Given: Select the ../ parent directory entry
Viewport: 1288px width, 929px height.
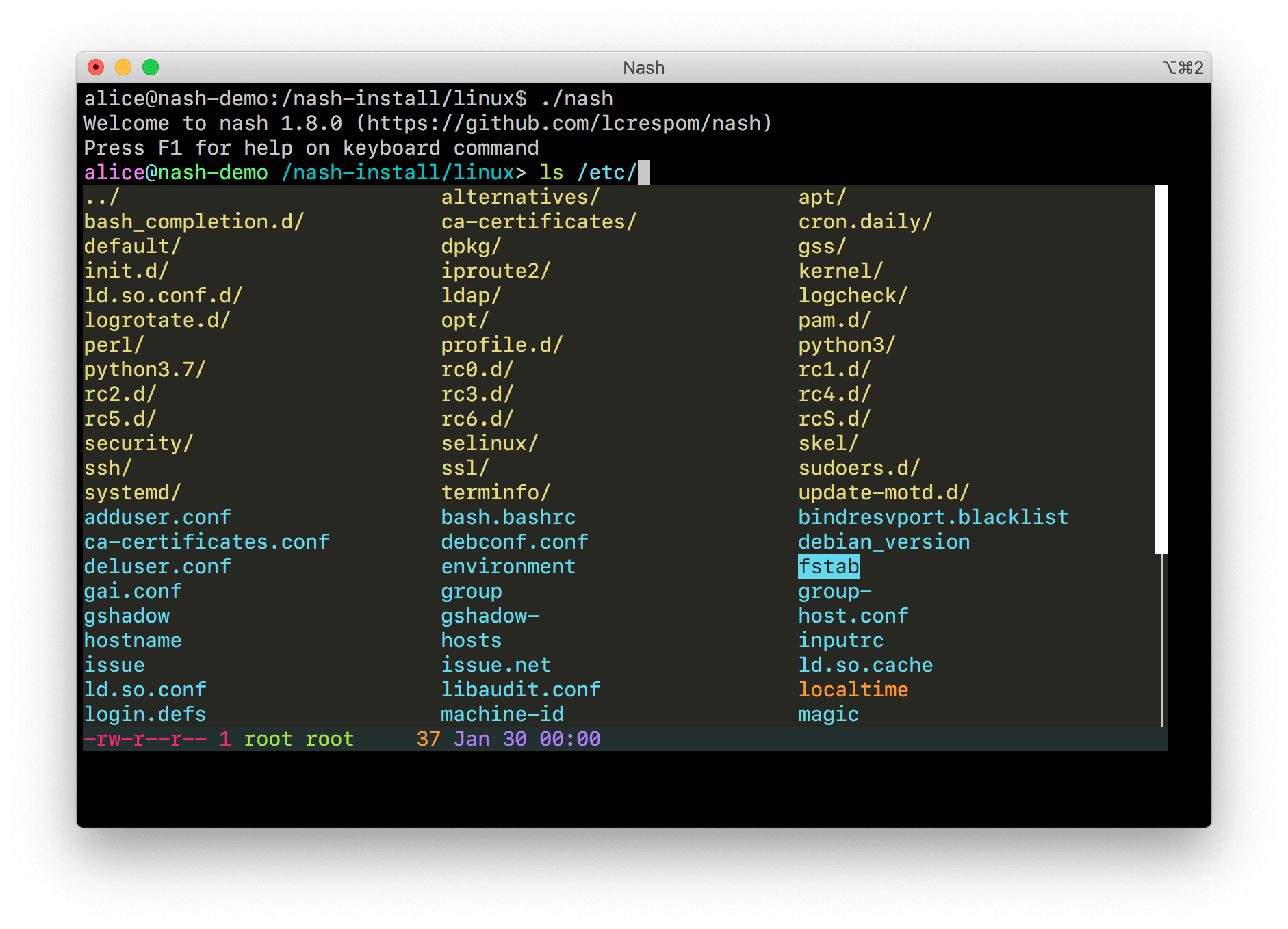Looking at the screenshot, I should tap(102, 197).
